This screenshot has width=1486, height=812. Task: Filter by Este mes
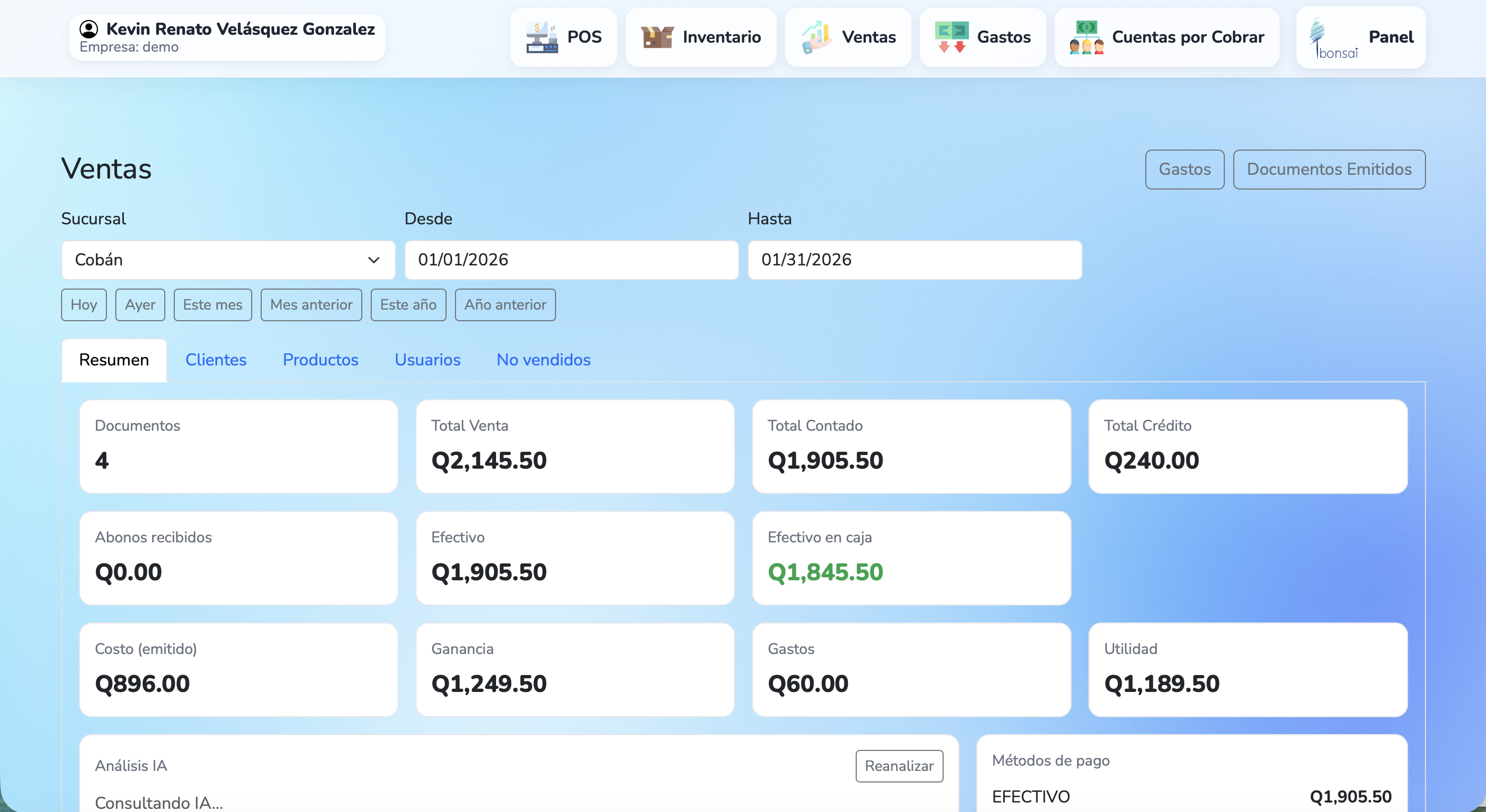(212, 305)
